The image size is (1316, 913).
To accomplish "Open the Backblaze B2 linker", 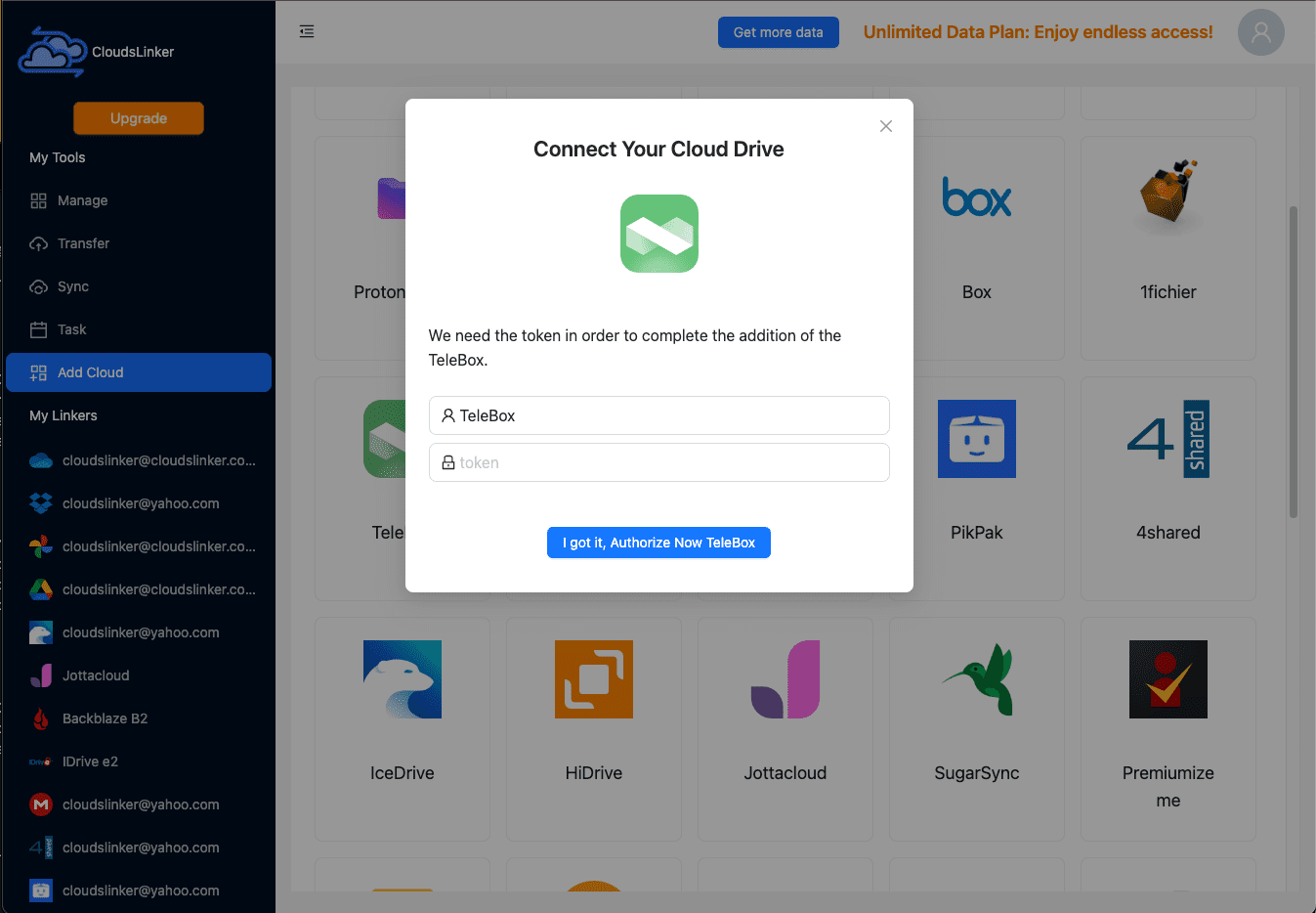I will pyautogui.click(x=139, y=718).
